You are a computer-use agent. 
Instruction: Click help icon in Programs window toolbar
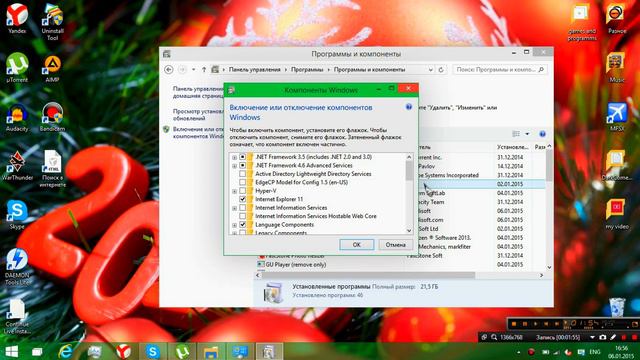pyautogui.click(x=542, y=134)
